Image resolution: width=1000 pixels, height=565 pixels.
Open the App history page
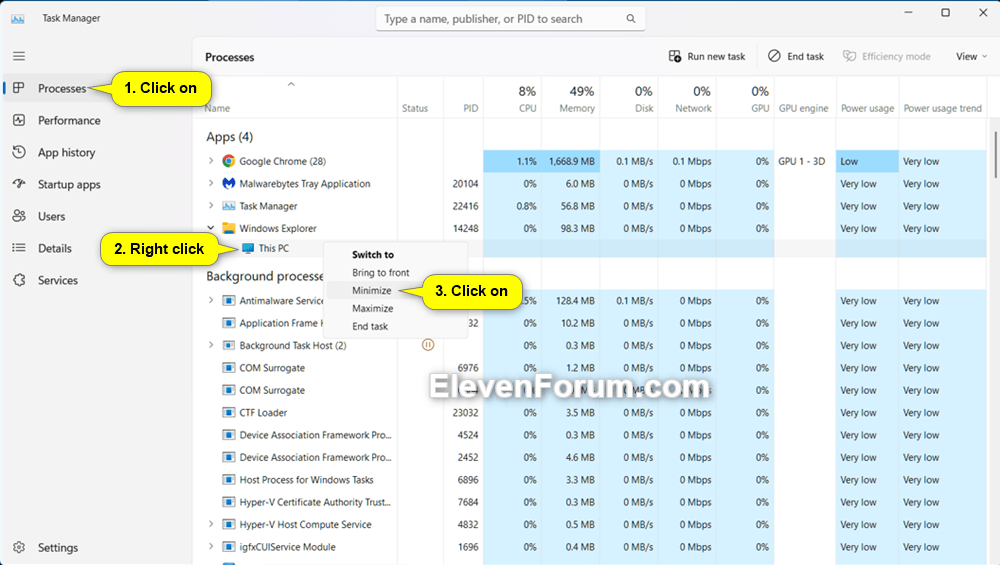[66, 152]
